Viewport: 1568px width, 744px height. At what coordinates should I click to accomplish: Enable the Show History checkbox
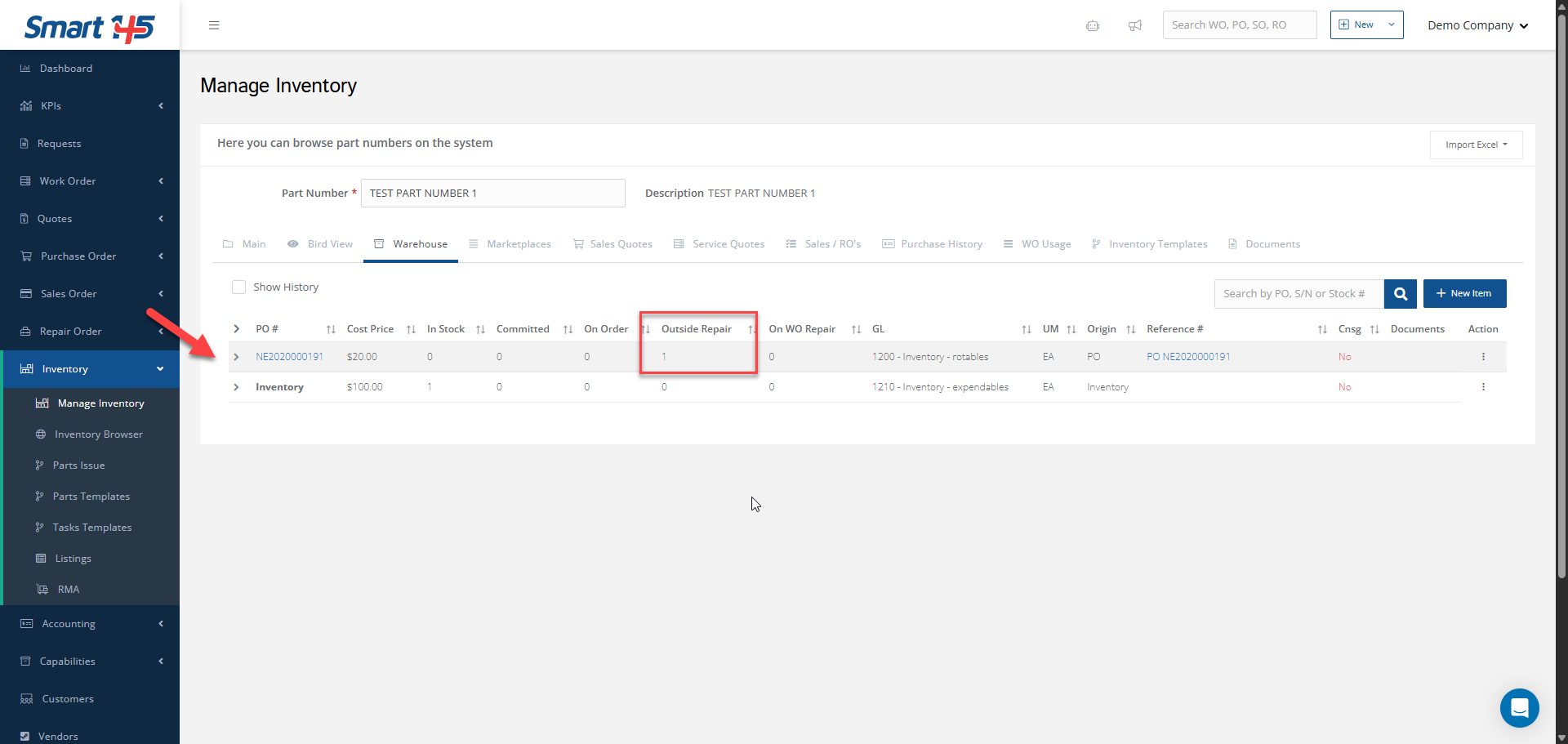pos(238,287)
